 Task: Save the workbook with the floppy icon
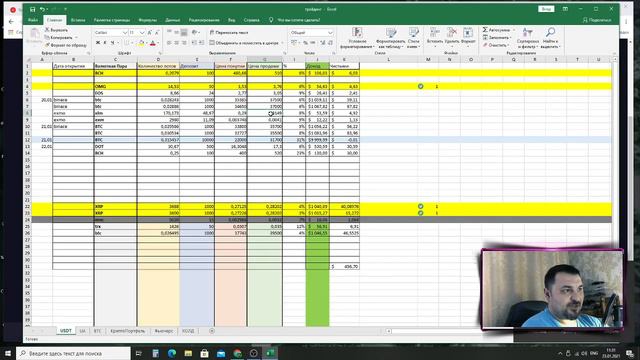coord(33,9)
